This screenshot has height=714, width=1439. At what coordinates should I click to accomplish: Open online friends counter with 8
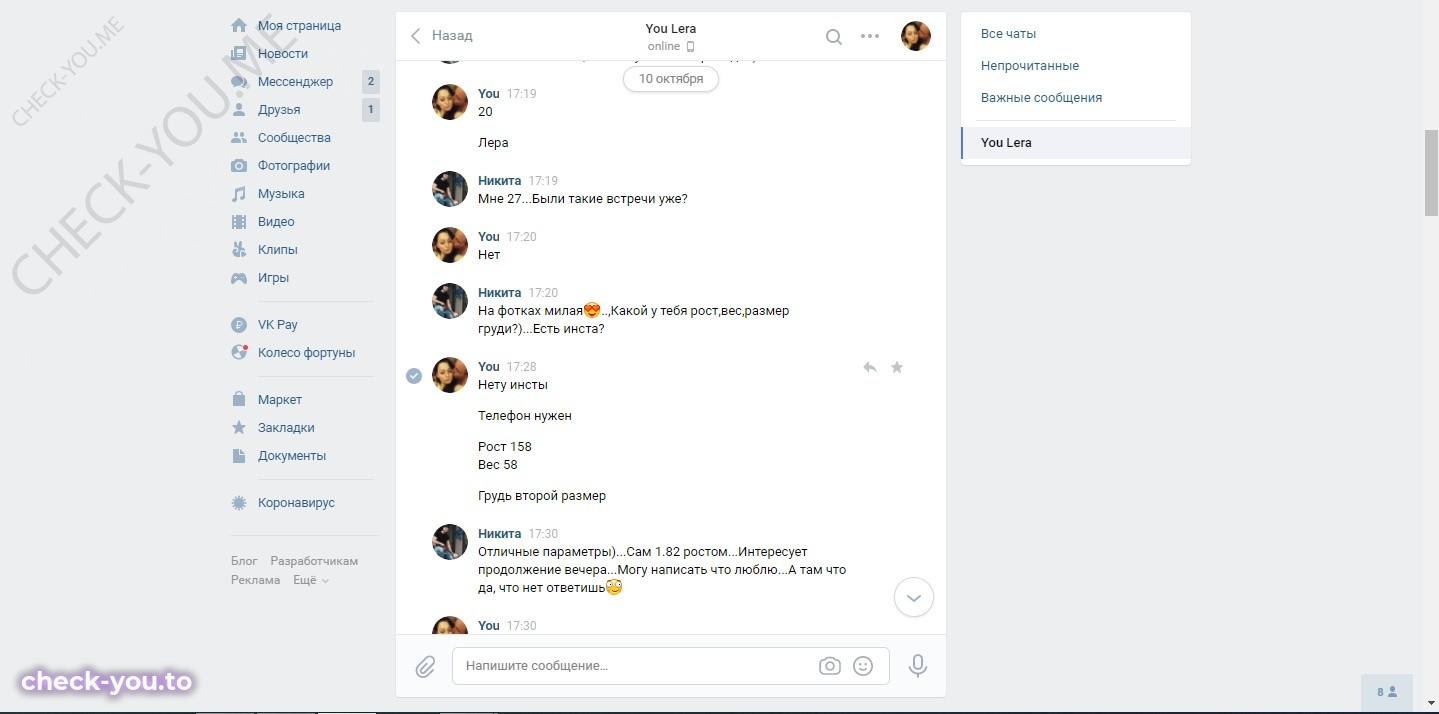(1387, 691)
